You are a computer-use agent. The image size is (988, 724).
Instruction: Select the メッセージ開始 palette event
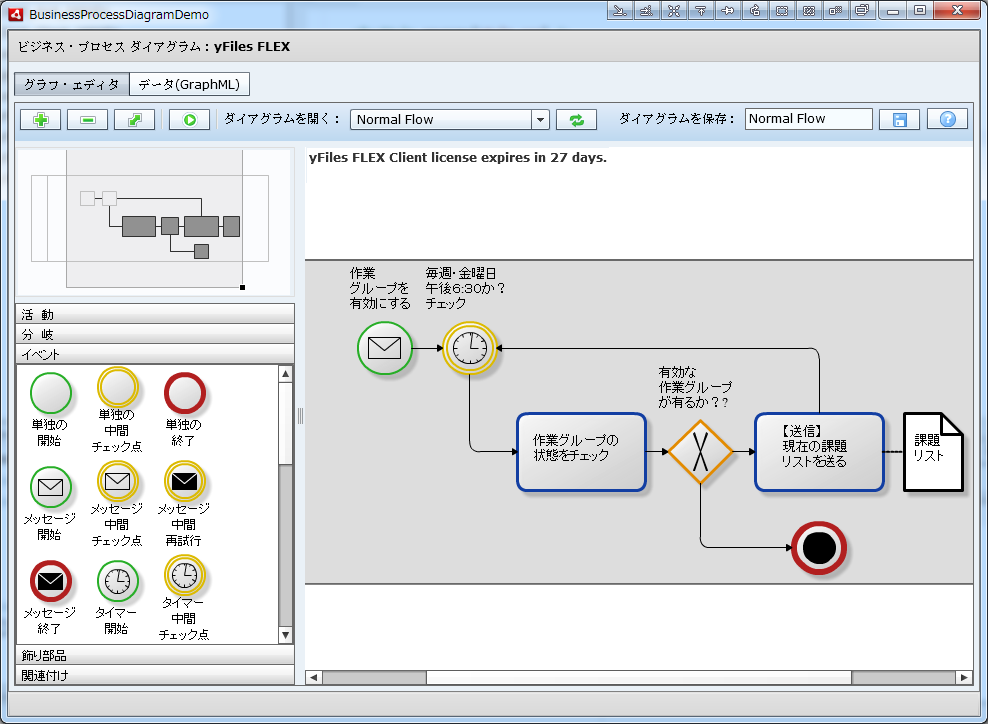coord(50,503)
